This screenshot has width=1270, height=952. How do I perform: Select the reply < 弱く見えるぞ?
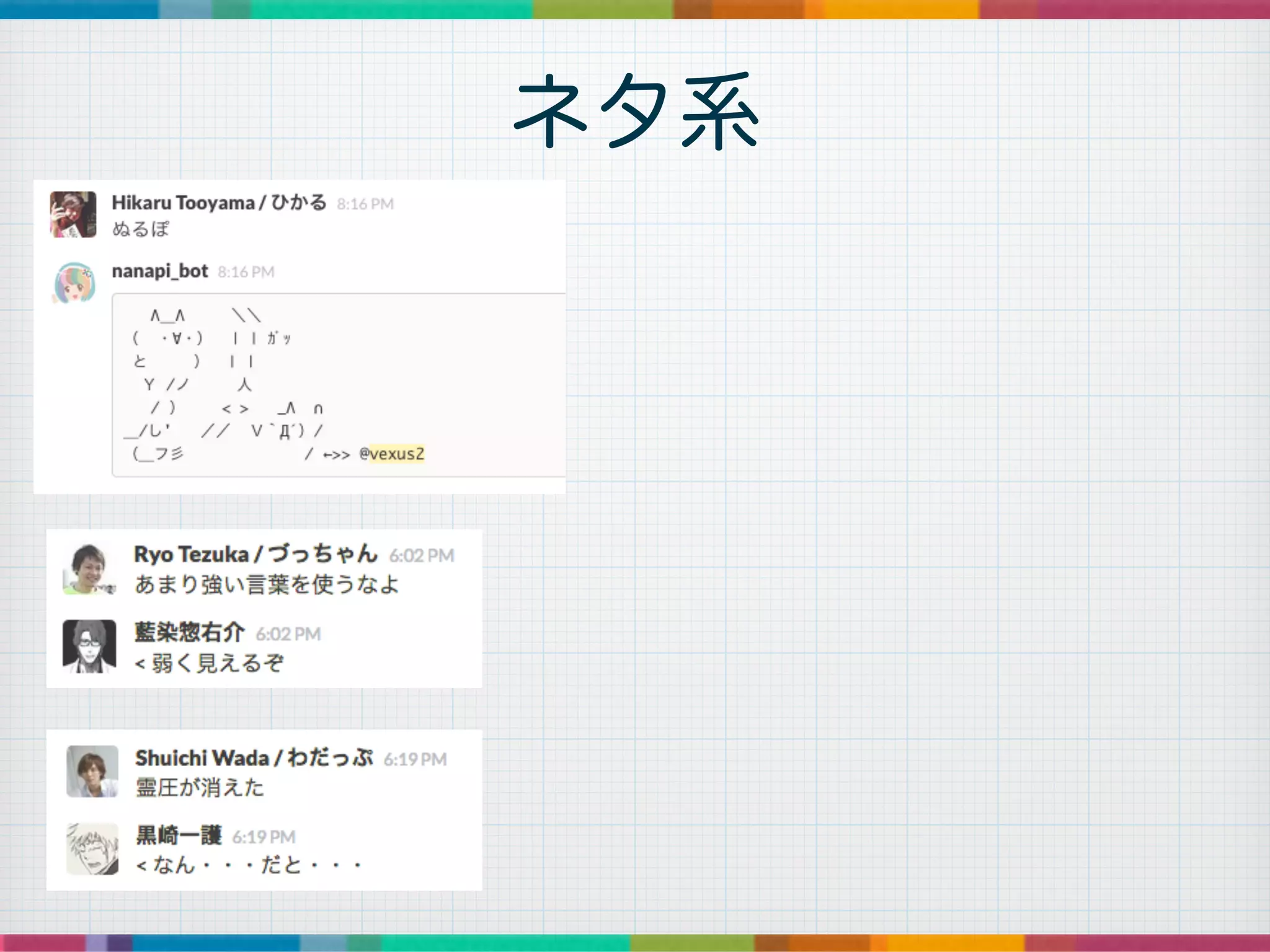coord(209,663)
